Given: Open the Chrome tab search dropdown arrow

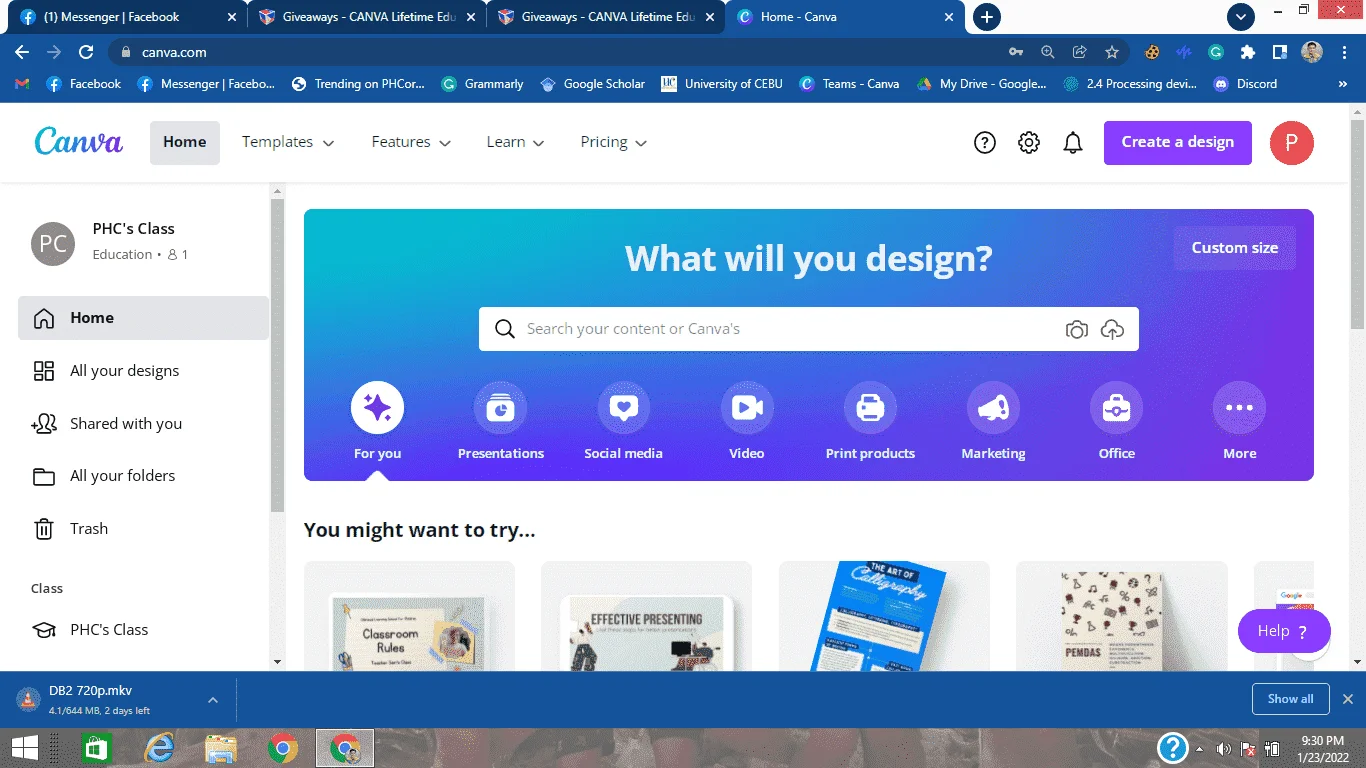Looking at the screenshot, I should tap(1241, 17).
